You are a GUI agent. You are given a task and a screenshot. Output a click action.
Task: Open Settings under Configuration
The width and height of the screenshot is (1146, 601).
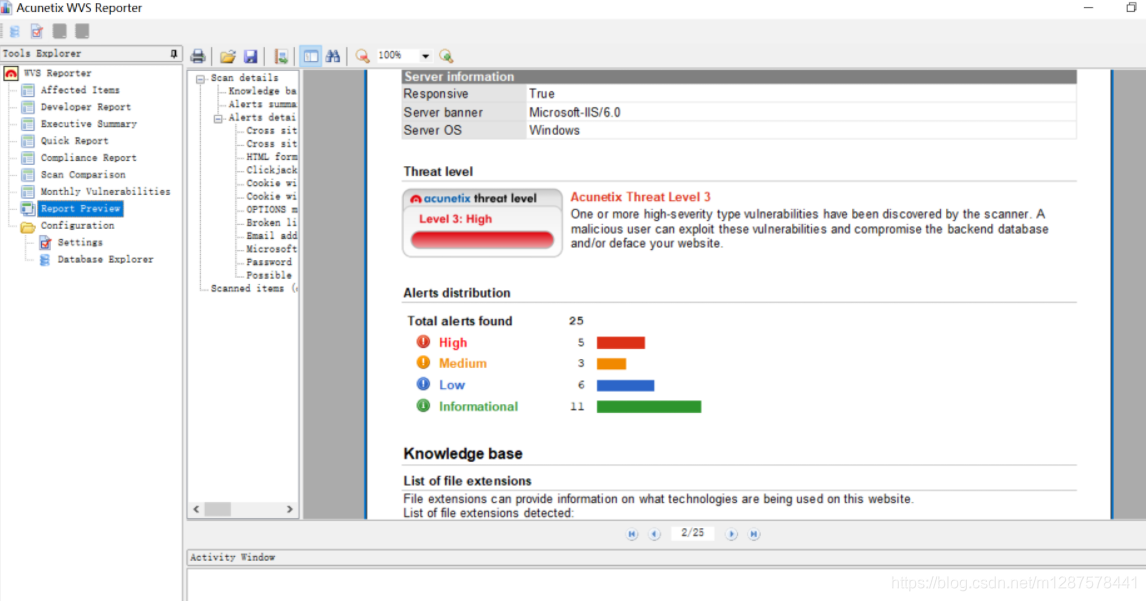click(80, 242)
